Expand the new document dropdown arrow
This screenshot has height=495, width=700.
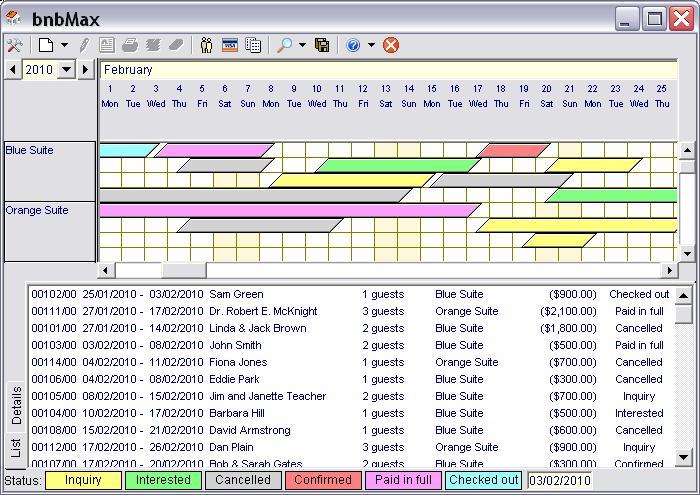tap(64, 45)
